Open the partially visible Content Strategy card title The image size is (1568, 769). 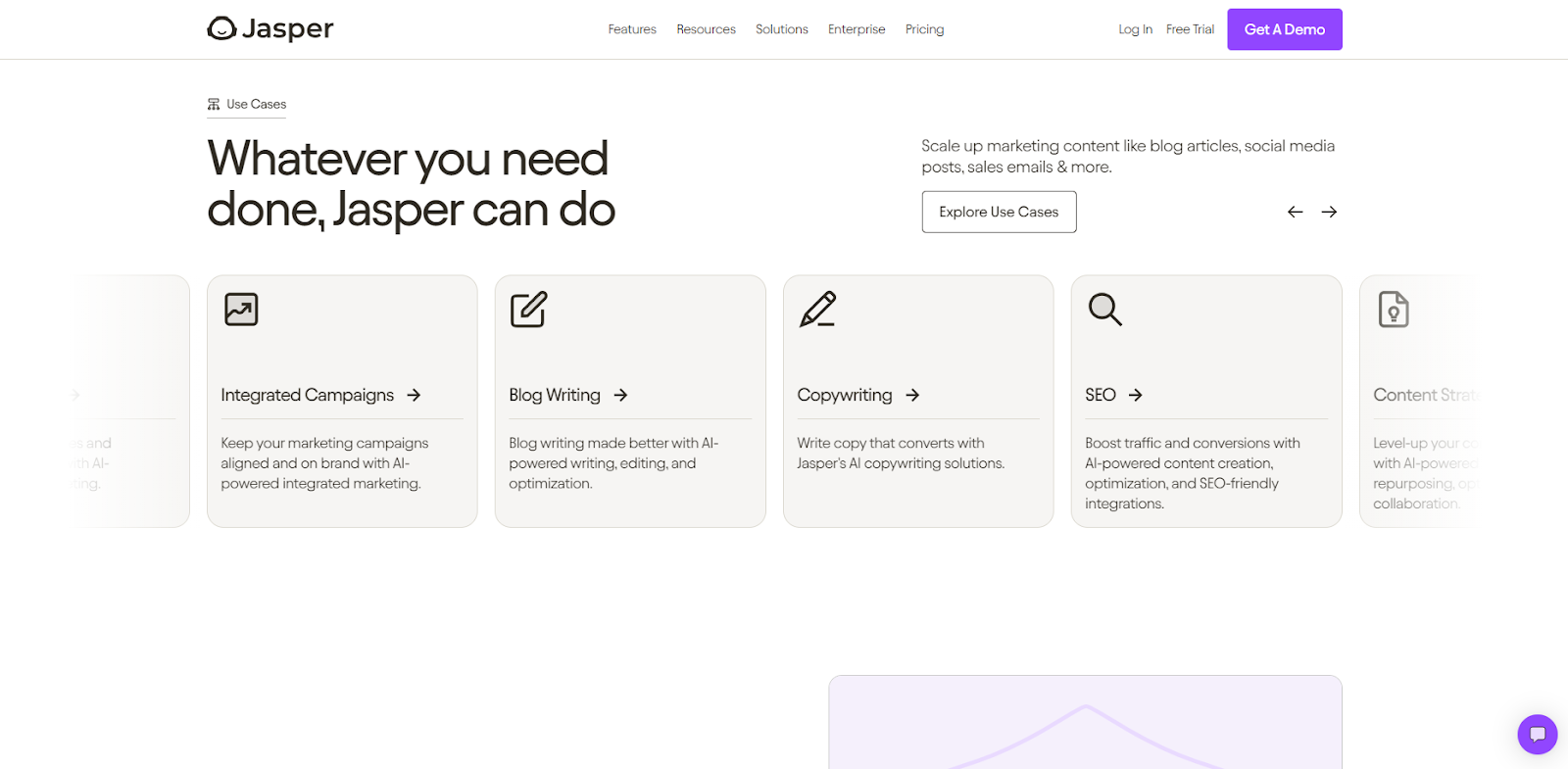pos(1426,395)
